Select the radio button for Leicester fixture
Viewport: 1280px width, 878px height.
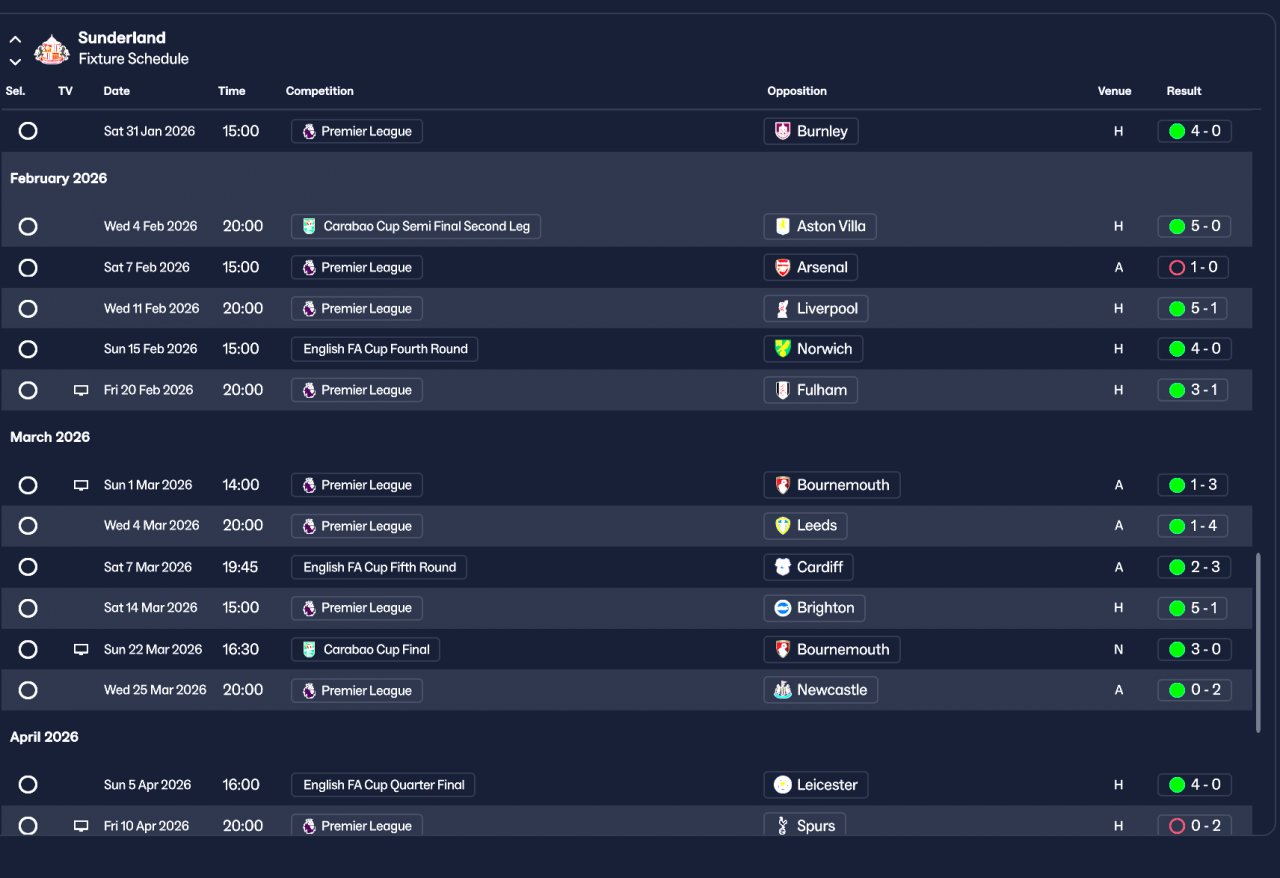28,785
